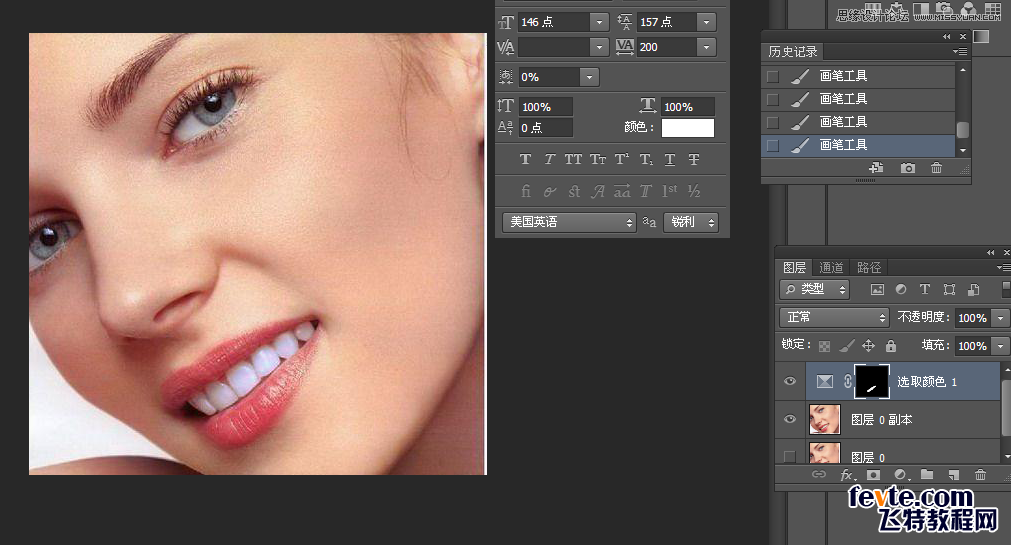Filter layers by pixel layers icon
The image size is (1011, 545).
coord(877,290)
